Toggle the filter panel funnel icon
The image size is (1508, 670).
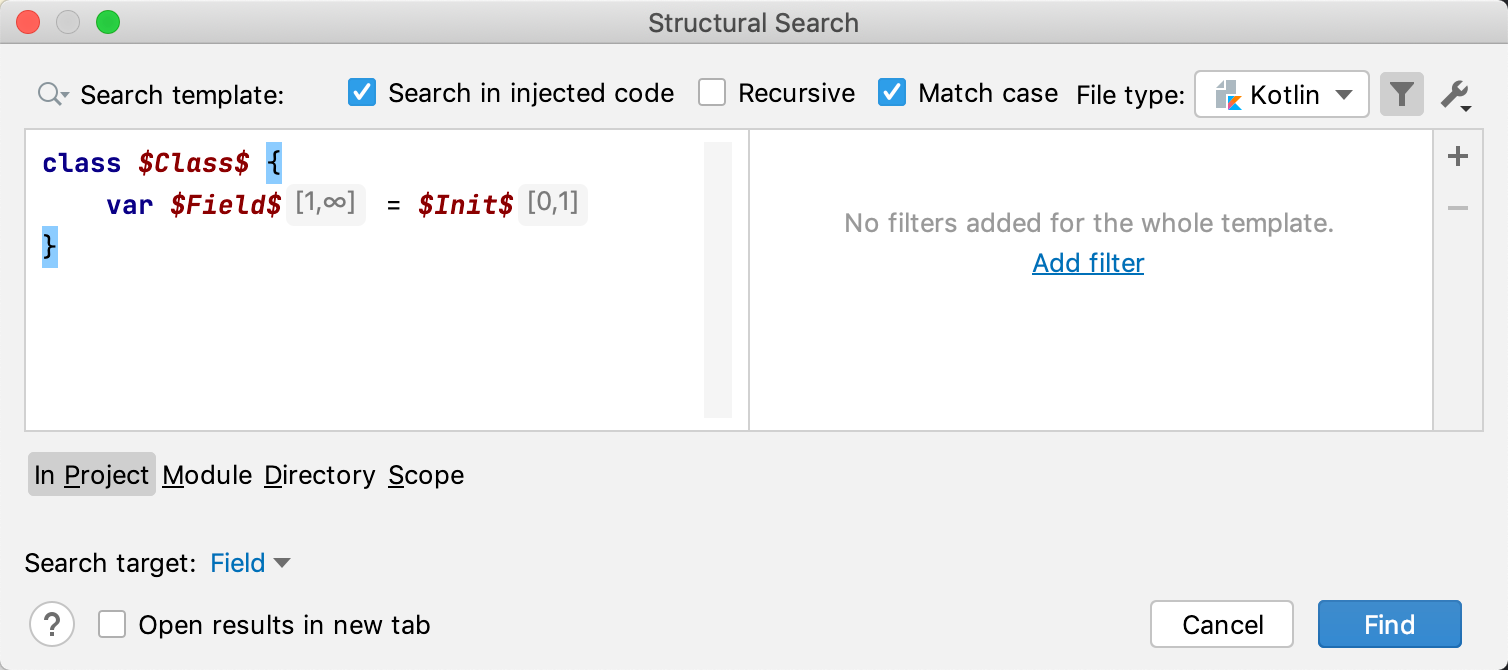pyautogui.click(x=1401, y=95)
